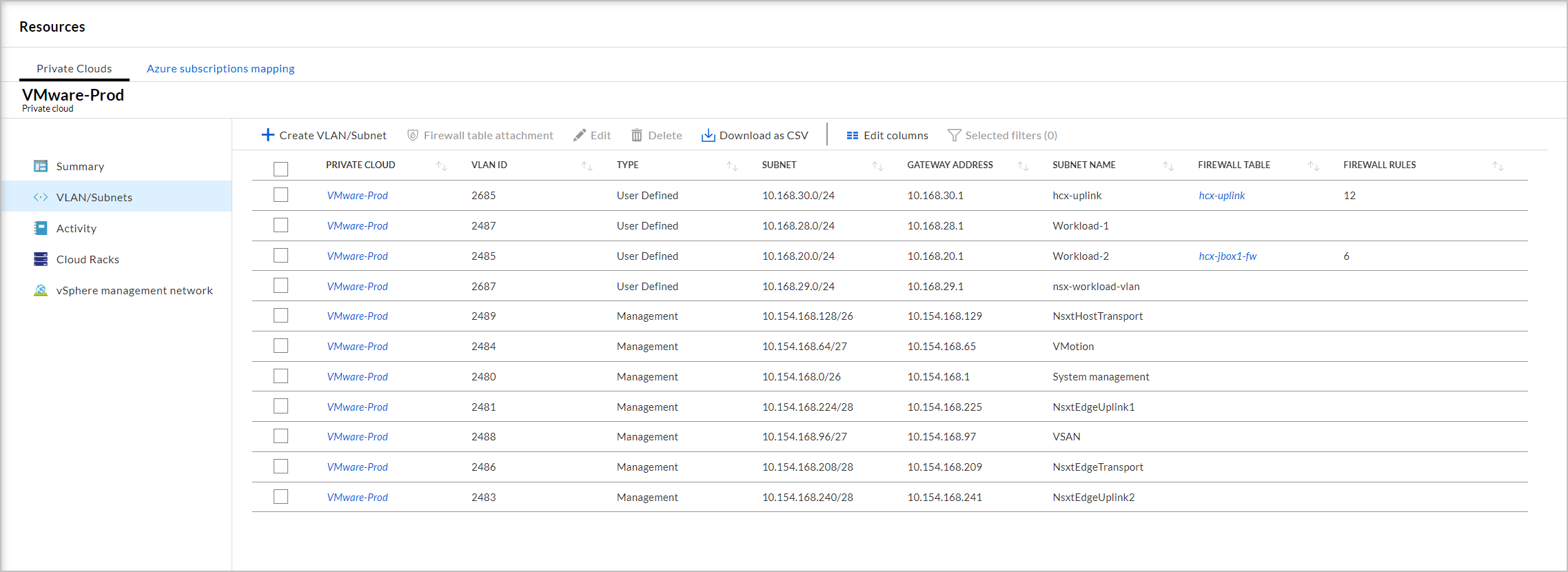Click the subnet name NsxtEdgeTransport
The image size is (1568, 572).
pos(1098,467)
